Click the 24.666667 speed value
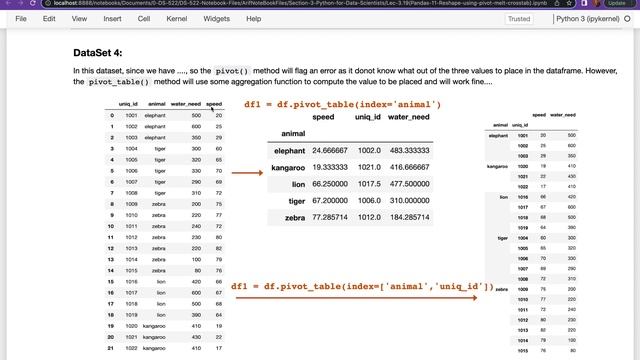Screen dimensions: 640x360 pos(330,151)
